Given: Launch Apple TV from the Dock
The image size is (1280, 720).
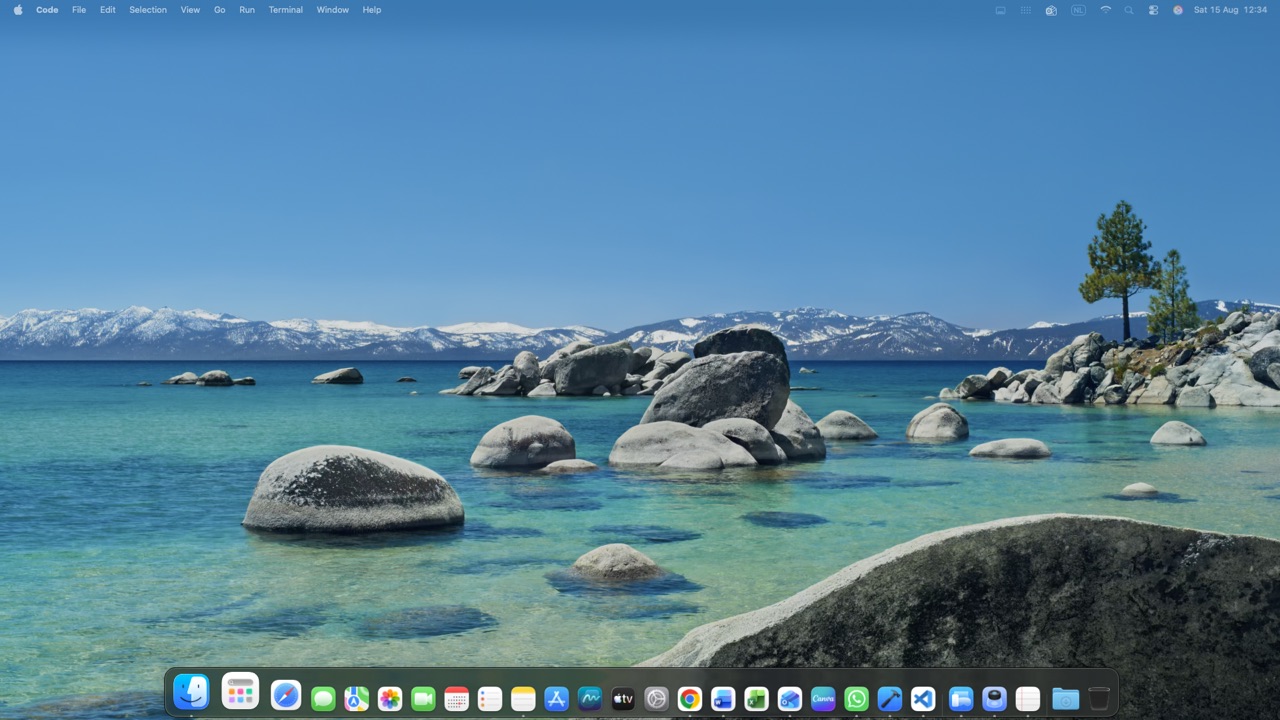Looking at the screenshot, I should coord(623,699).
